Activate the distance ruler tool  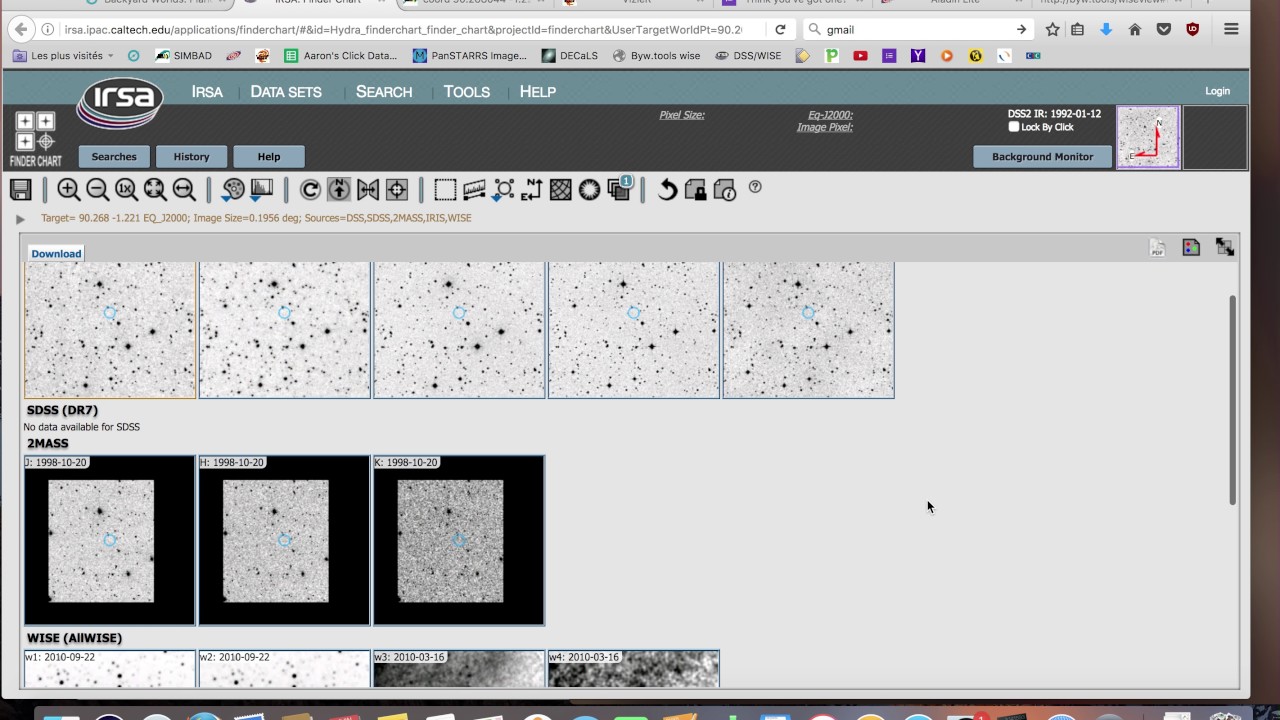[474, 189]
